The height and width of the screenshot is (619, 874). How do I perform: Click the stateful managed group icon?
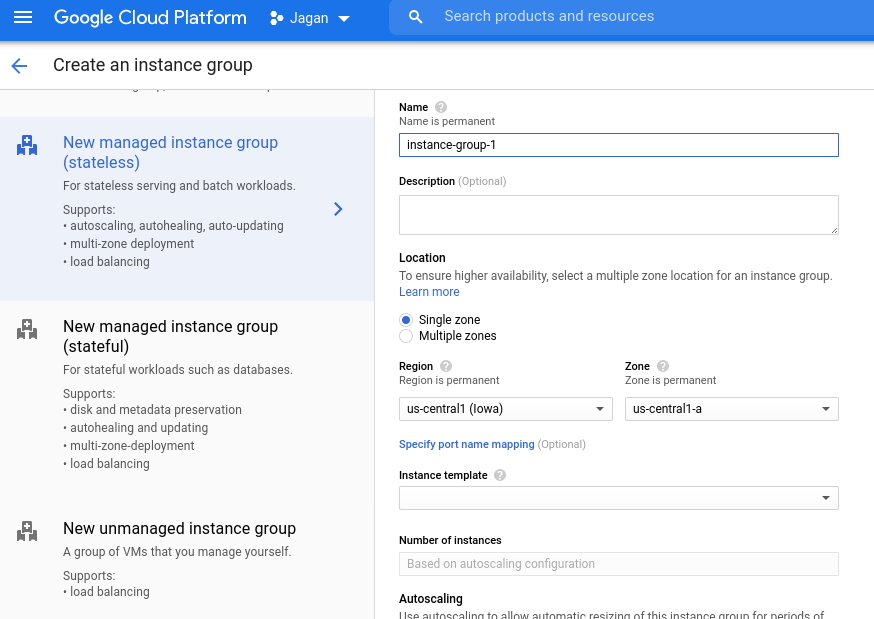tap(27, 329)
